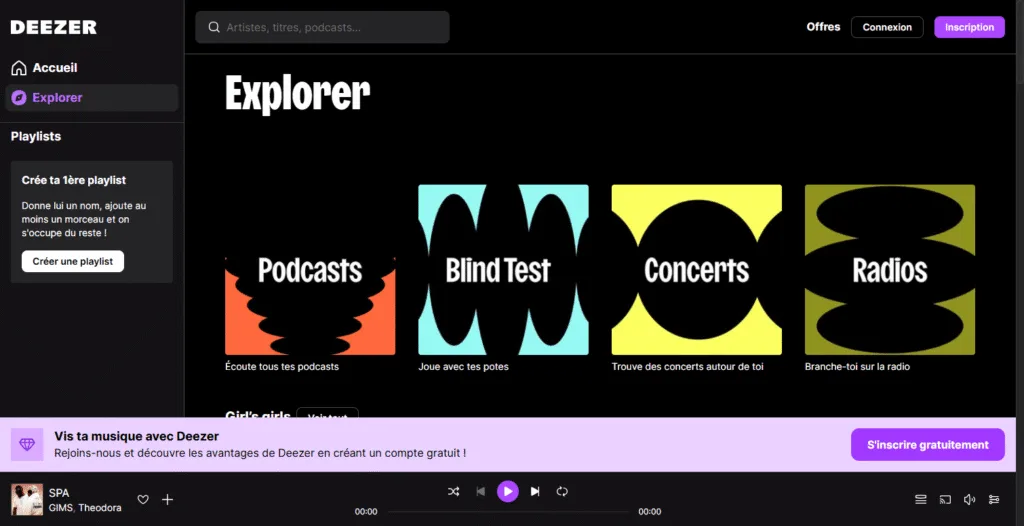
Task: Click Créer une playlist button
Action: point(72,261)
